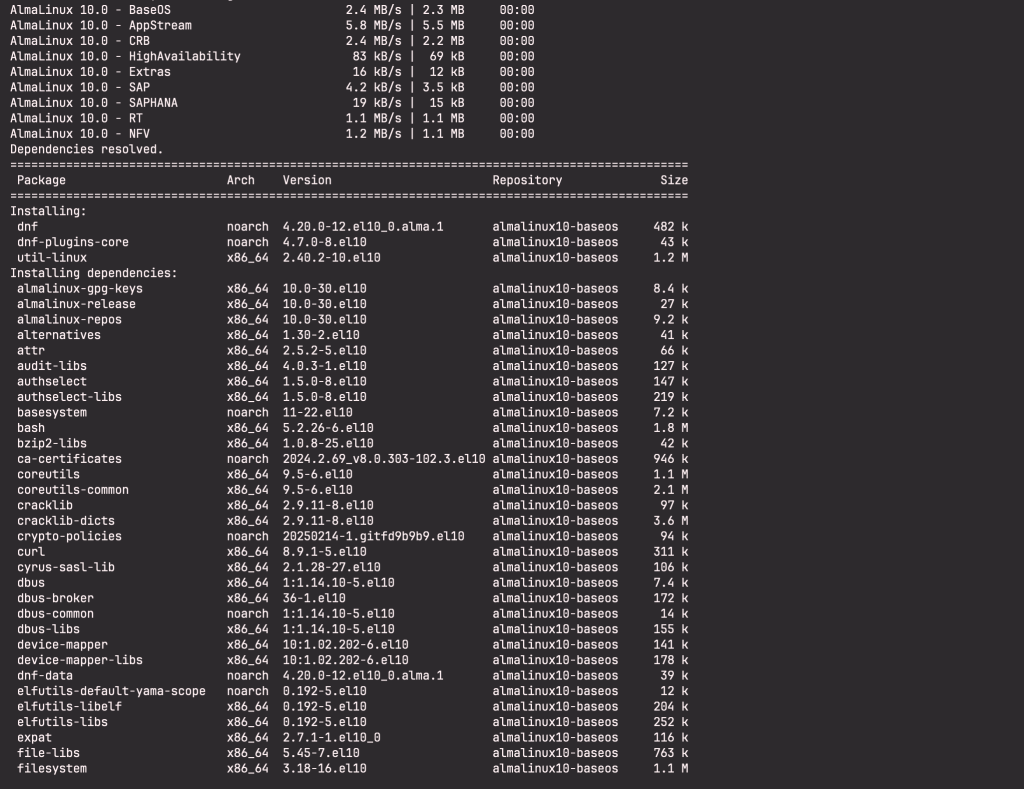
Task: Select the Installing dependencies section label
Action: (85, 272)
